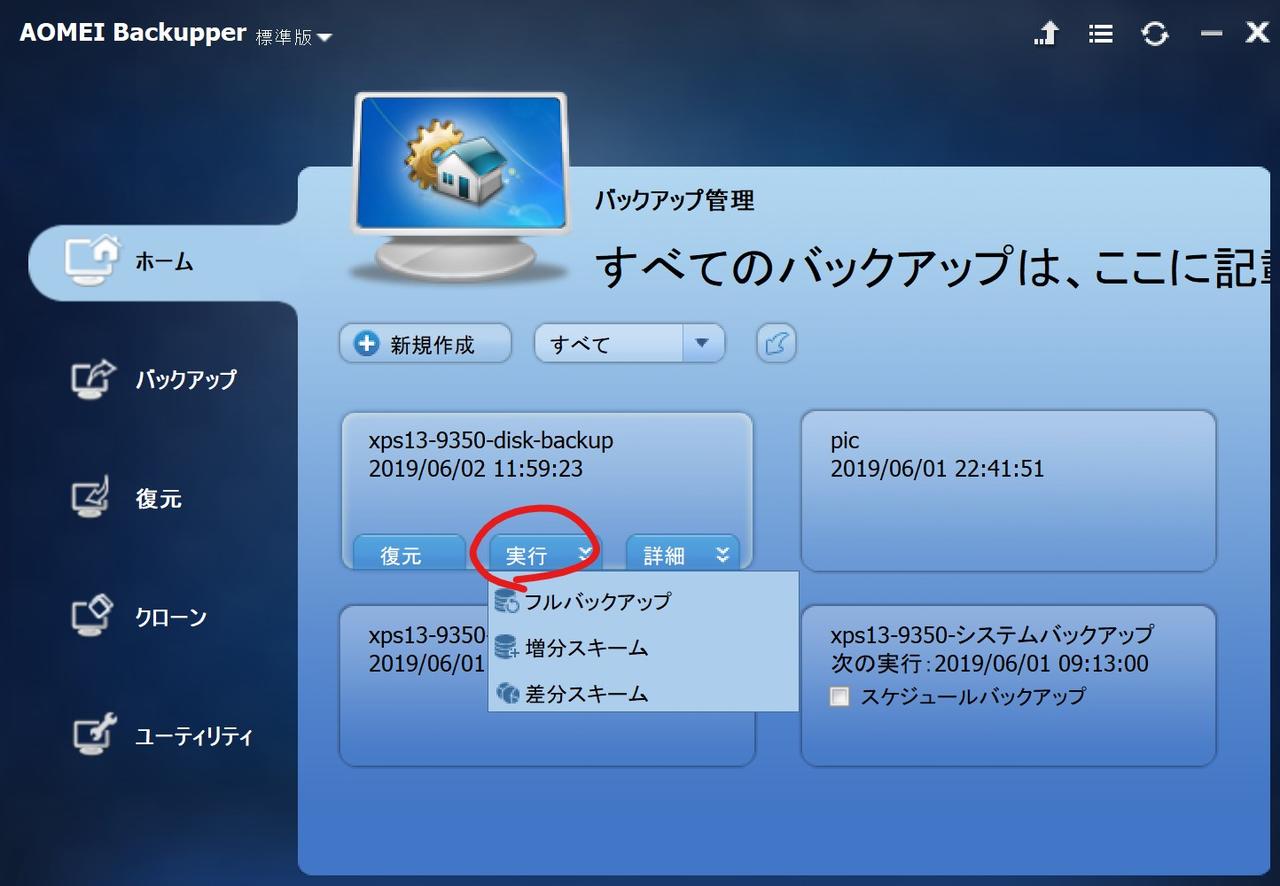Click the xps13-9350-disk-backup title text
Viewport: 1280px width, 886px height.
[x=491, y=440]
